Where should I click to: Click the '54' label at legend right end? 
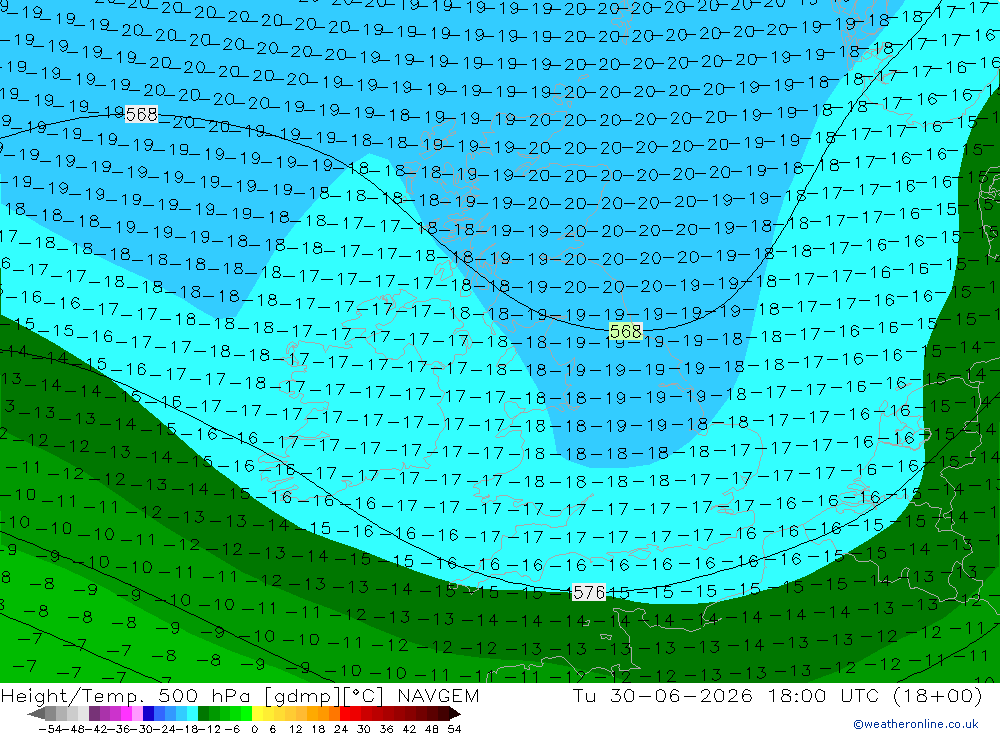454,729
